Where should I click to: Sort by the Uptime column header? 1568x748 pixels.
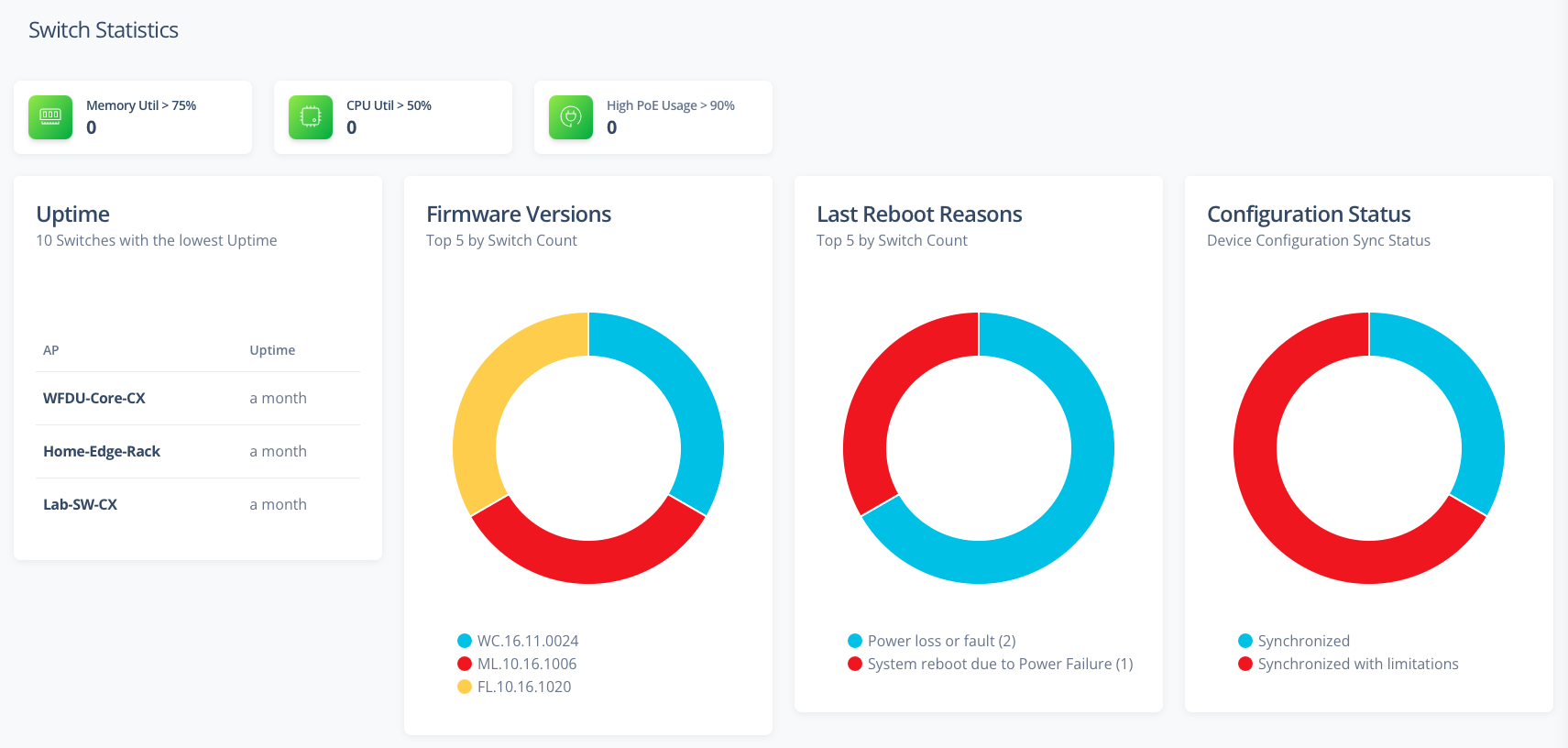272,350
